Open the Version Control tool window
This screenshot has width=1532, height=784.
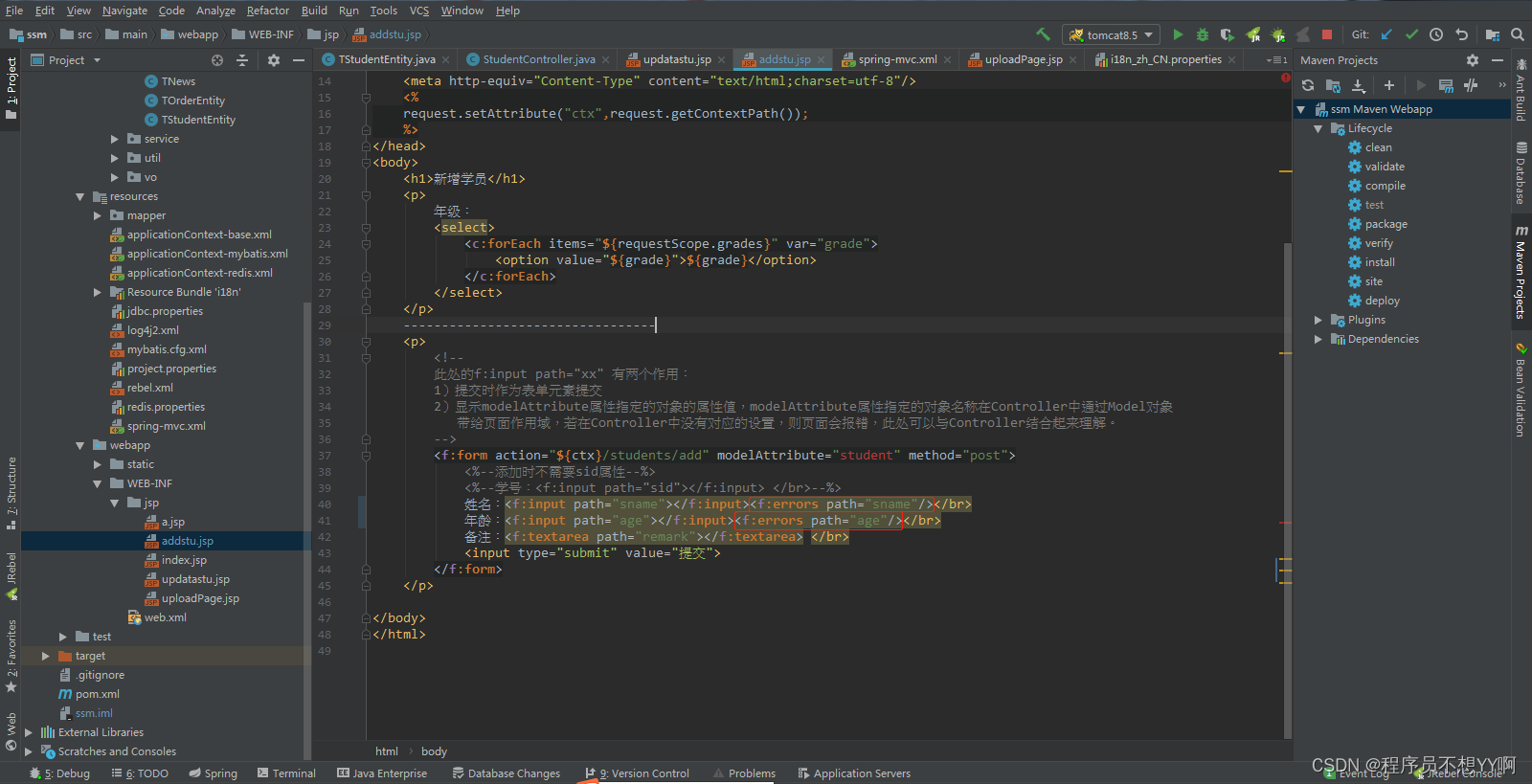point(637,773)
